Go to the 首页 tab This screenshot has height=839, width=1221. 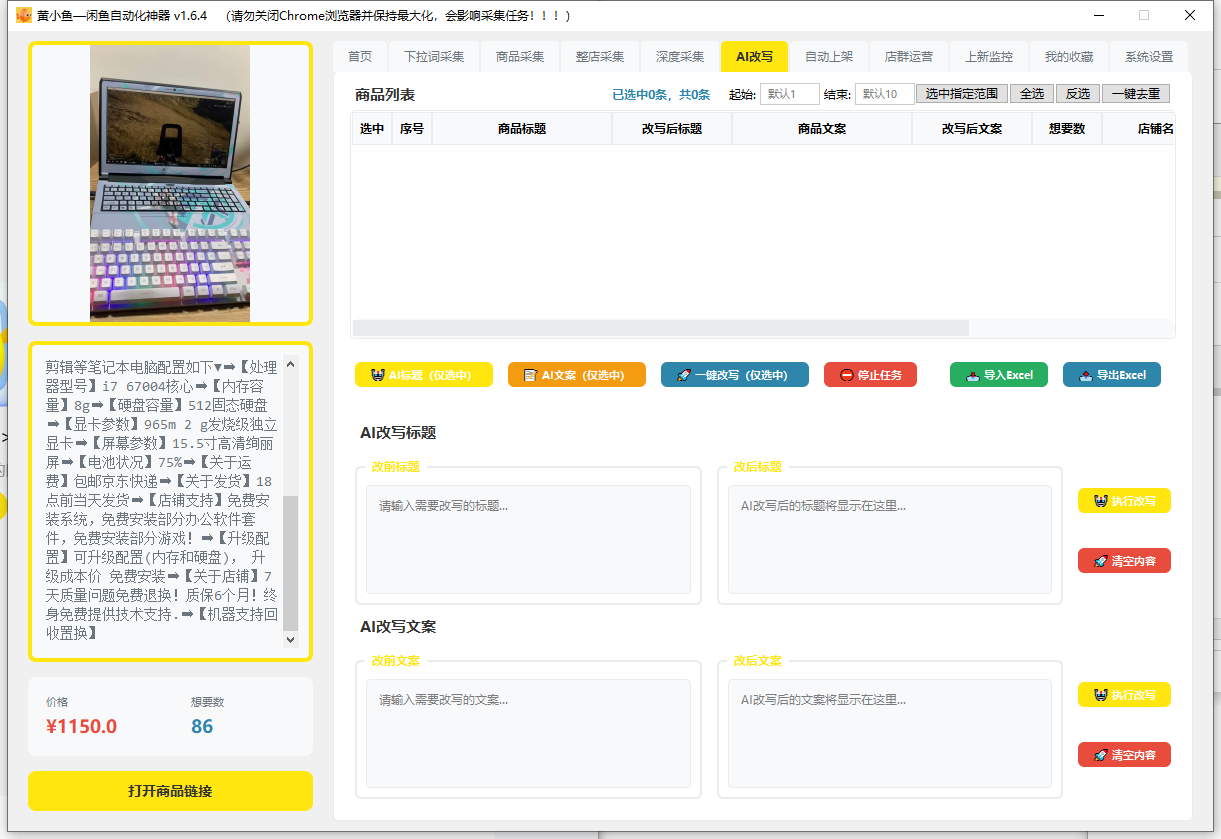(x=360, y=57)
